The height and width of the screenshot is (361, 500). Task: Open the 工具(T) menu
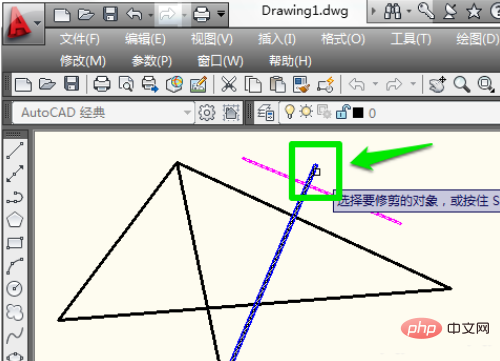coord(411,39)
